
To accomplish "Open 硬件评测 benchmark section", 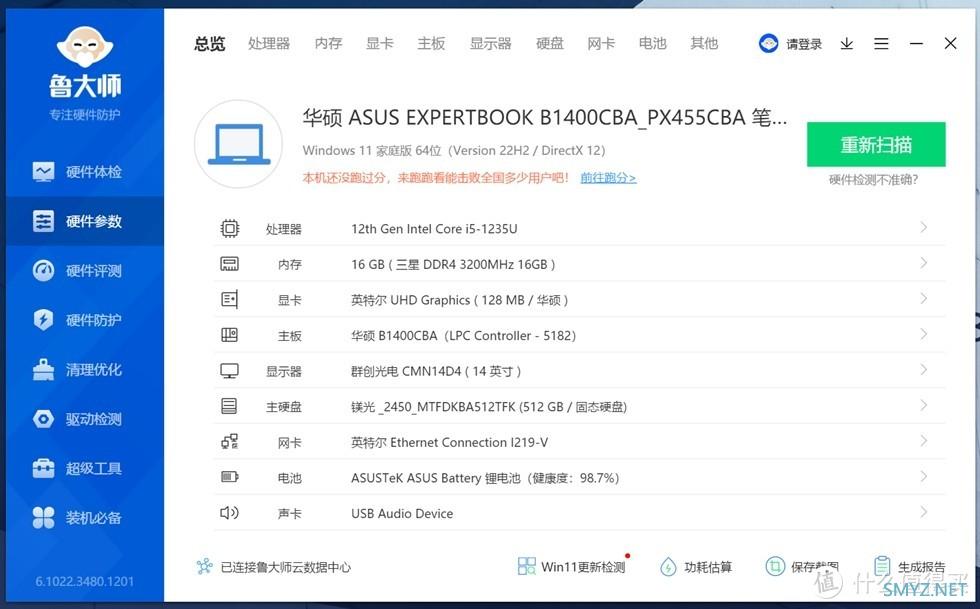I will (84, 270).
